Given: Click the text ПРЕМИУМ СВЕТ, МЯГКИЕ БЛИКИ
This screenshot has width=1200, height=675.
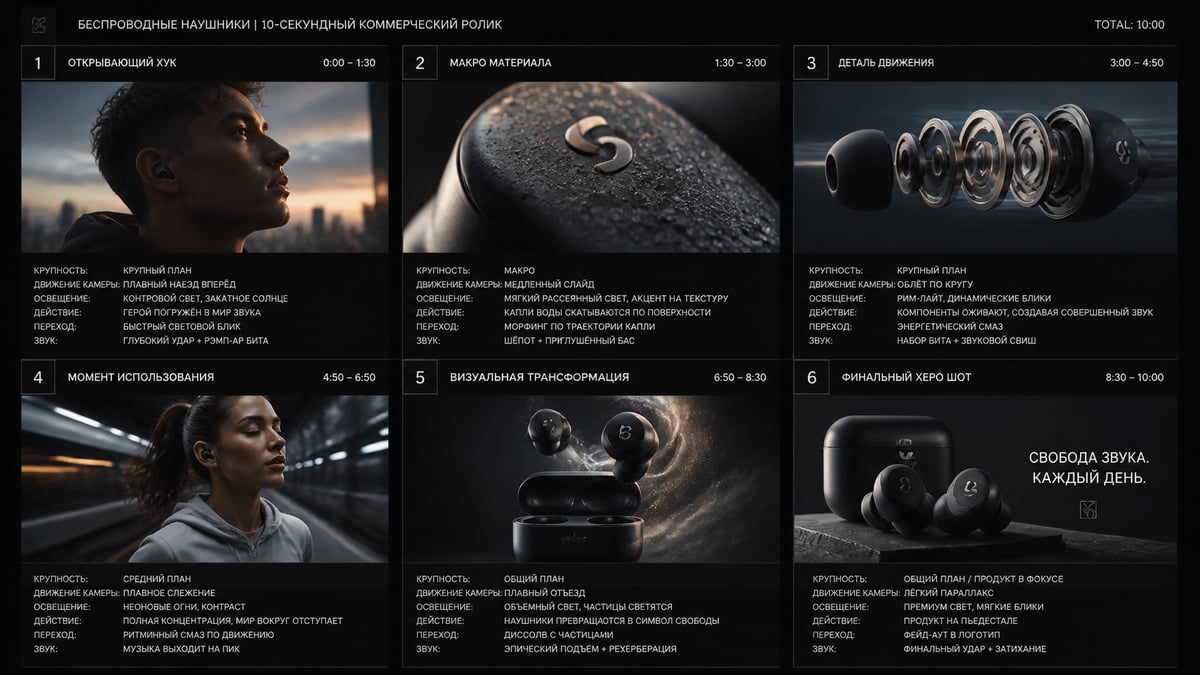Looking at the screenshot, I should pyautogui.click(x=973, y=606).
